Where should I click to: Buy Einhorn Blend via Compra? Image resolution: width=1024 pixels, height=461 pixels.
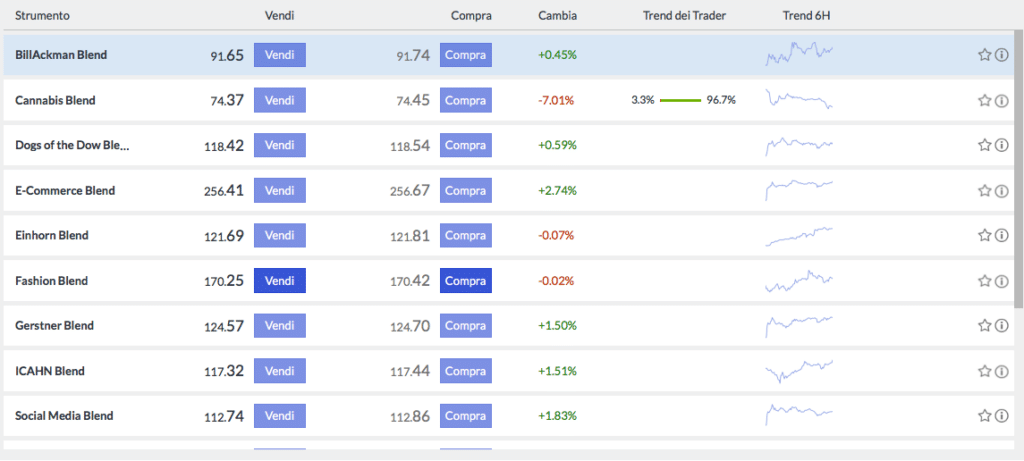tap(466, 235)
